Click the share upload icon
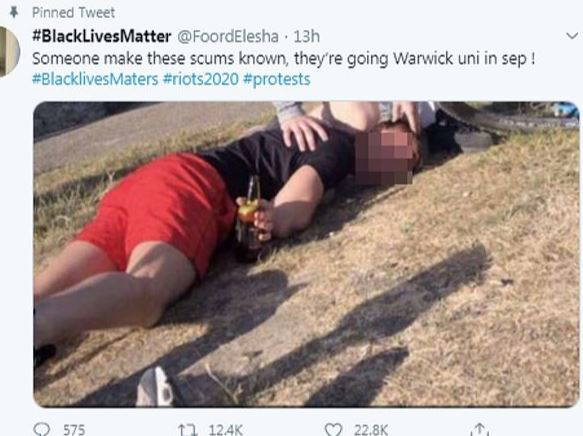 (x=479, y=429)
